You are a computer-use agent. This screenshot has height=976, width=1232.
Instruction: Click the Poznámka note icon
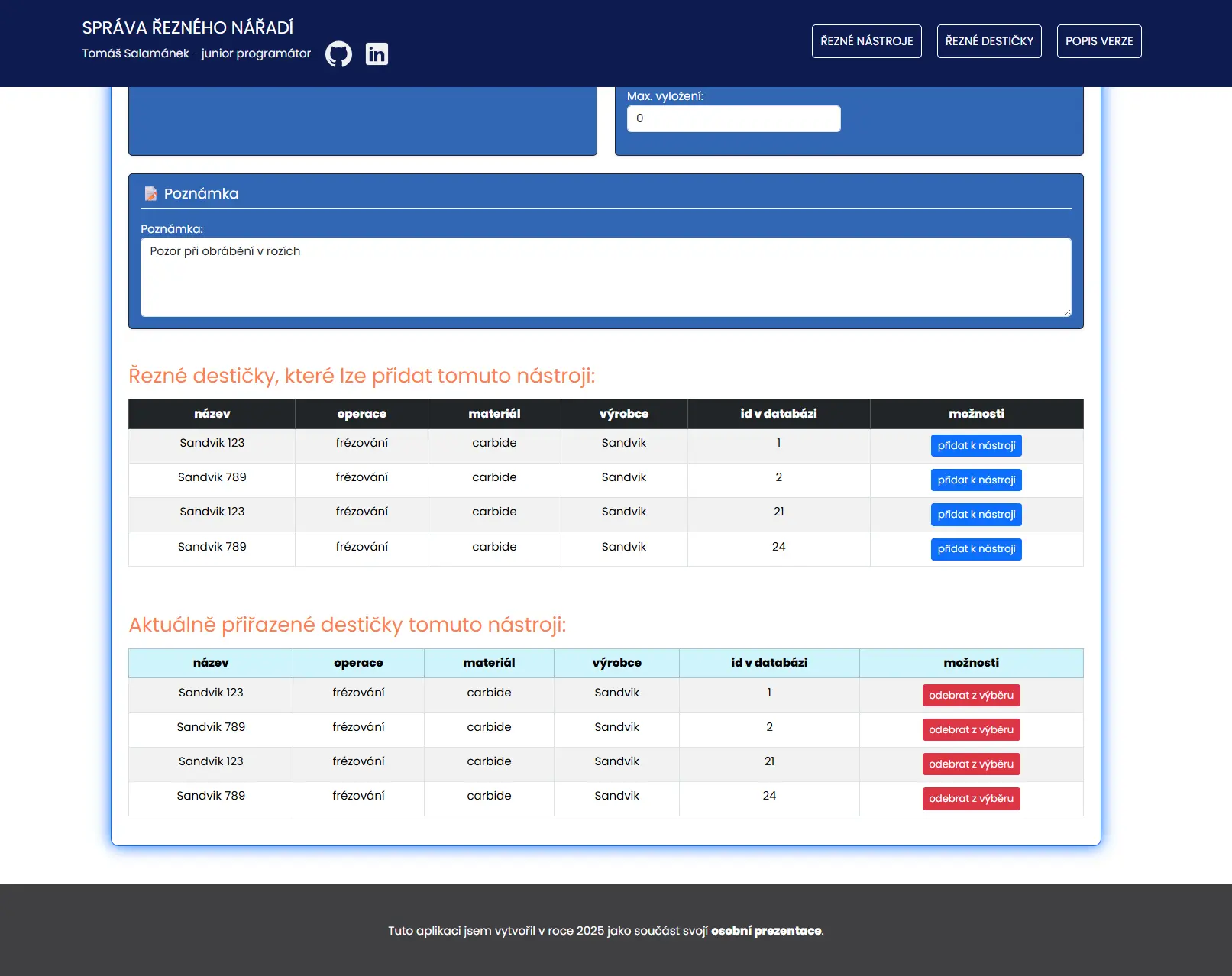[151, 194]
